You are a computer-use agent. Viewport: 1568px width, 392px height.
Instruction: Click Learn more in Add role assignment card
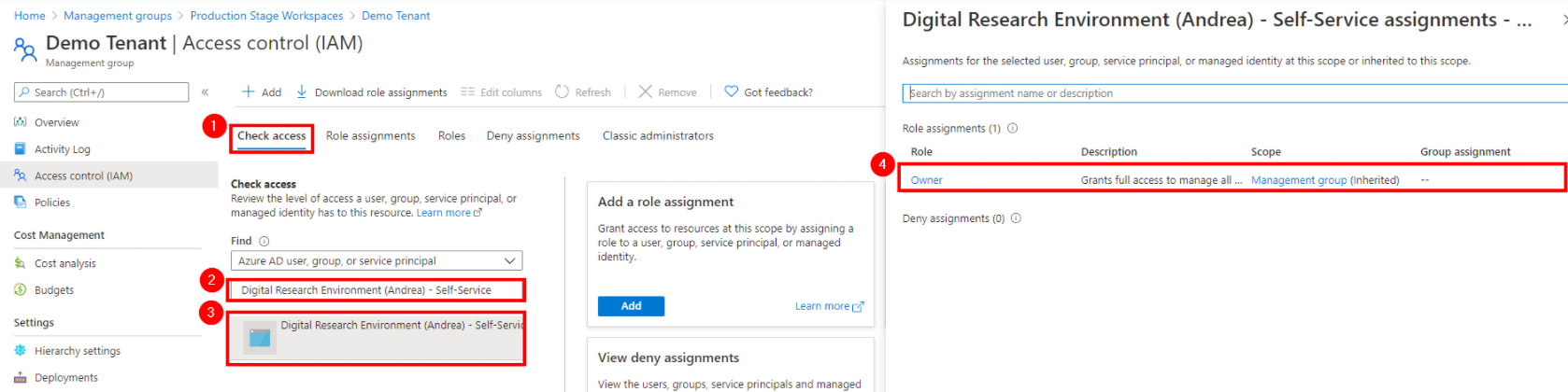tap(830, 306)
